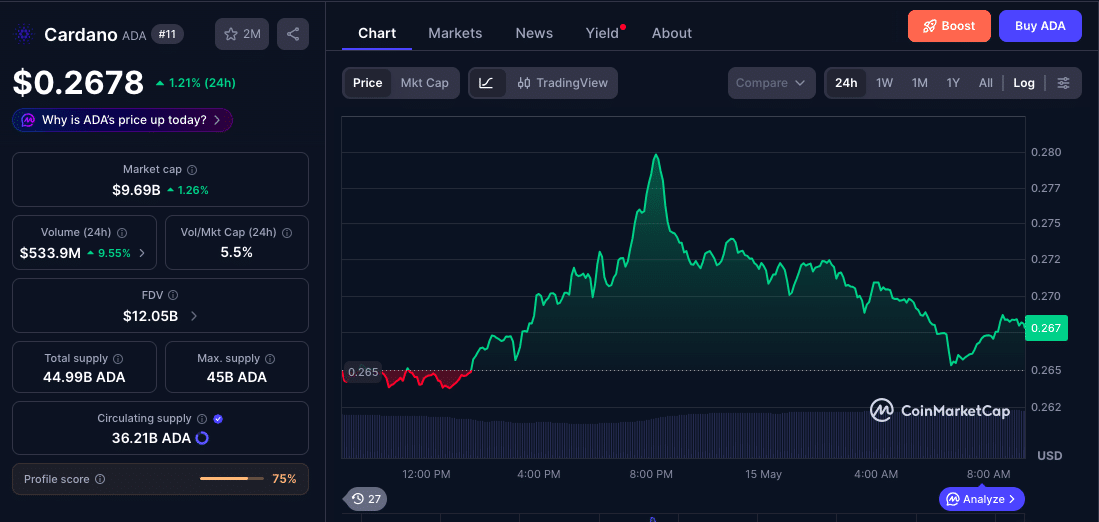Open the About tab
1099x522 pixels.
point(671,33)
